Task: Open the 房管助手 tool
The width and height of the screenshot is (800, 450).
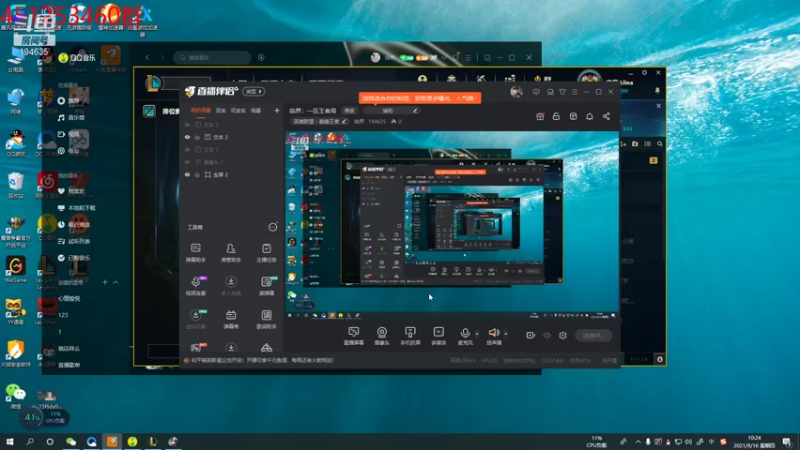Action: click(x=231, y=253)
